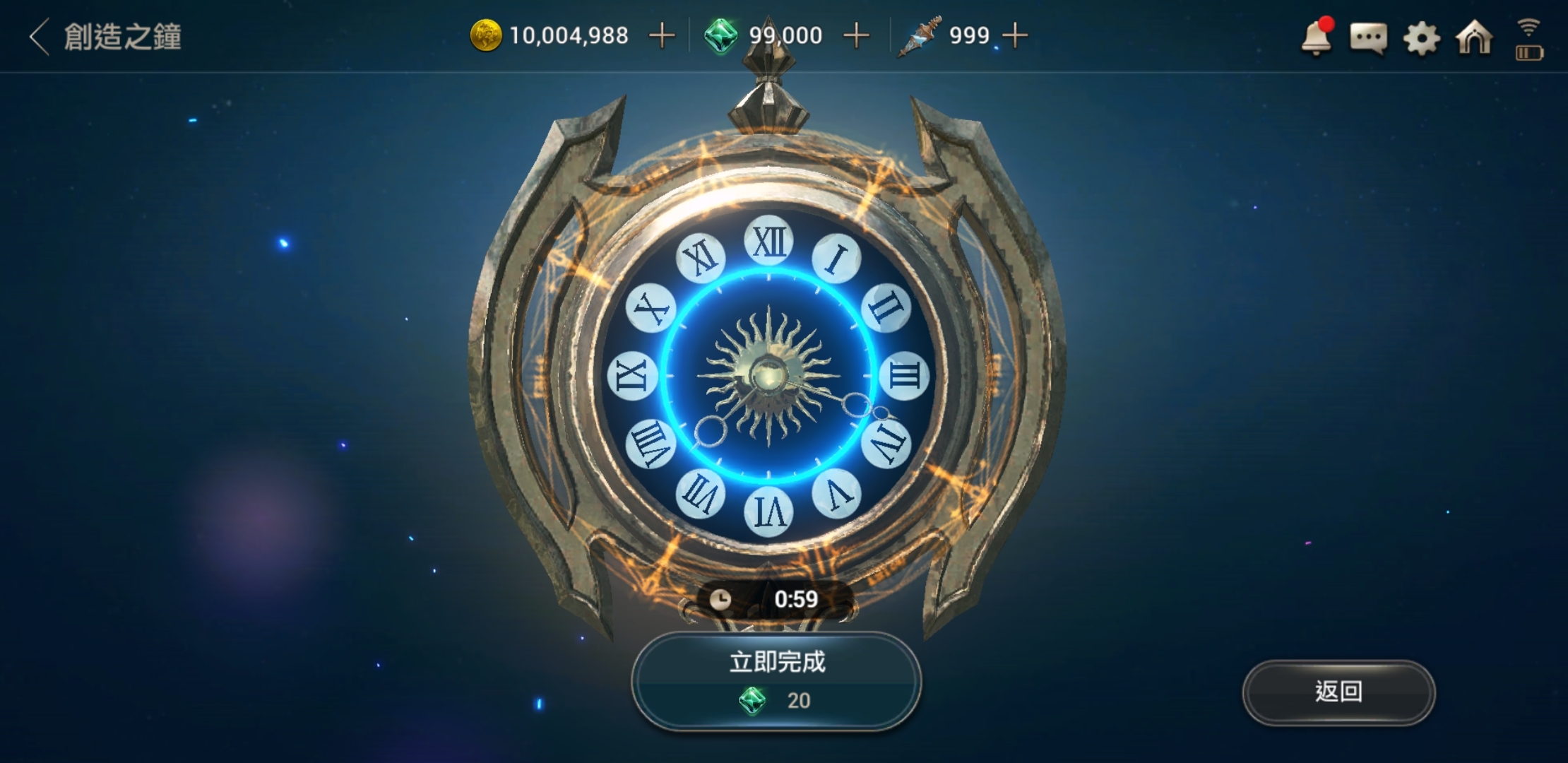Image resolution: width=1568 pixels, height=763 pixels.
Task: Click the 返回 return button
Action: [x=1338, y=692]
